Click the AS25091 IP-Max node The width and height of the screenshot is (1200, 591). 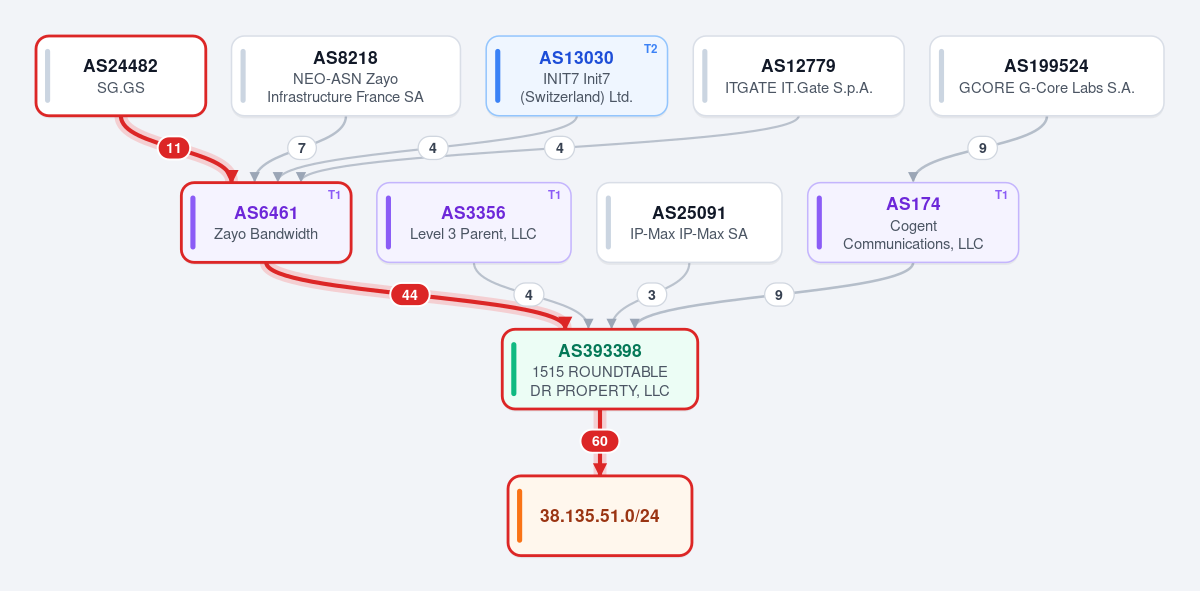tap(689, 222)
